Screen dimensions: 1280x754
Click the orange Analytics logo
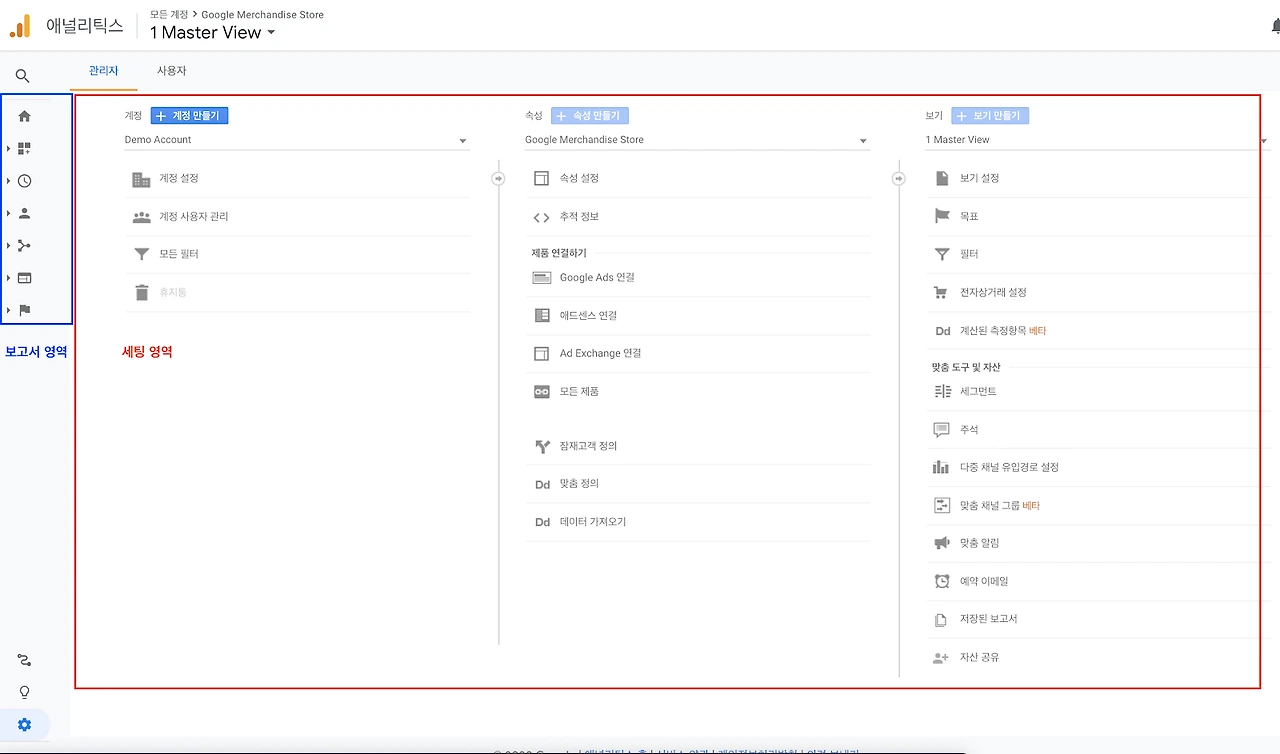coord(20,26)
